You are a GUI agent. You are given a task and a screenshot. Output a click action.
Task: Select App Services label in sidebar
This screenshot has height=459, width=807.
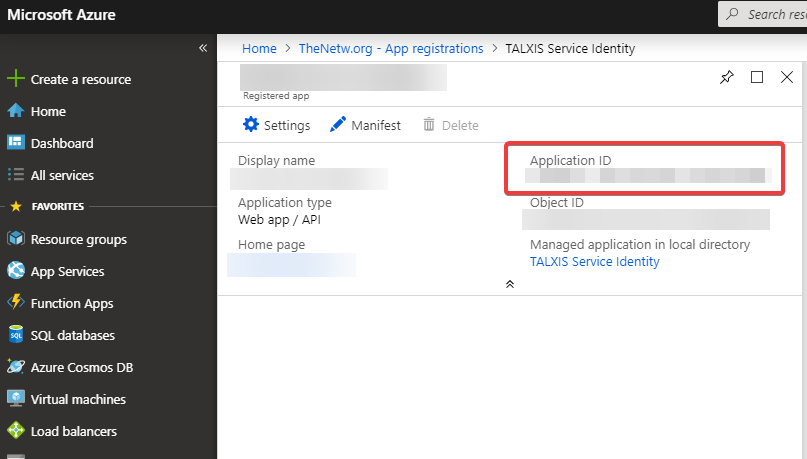point(67,272)
